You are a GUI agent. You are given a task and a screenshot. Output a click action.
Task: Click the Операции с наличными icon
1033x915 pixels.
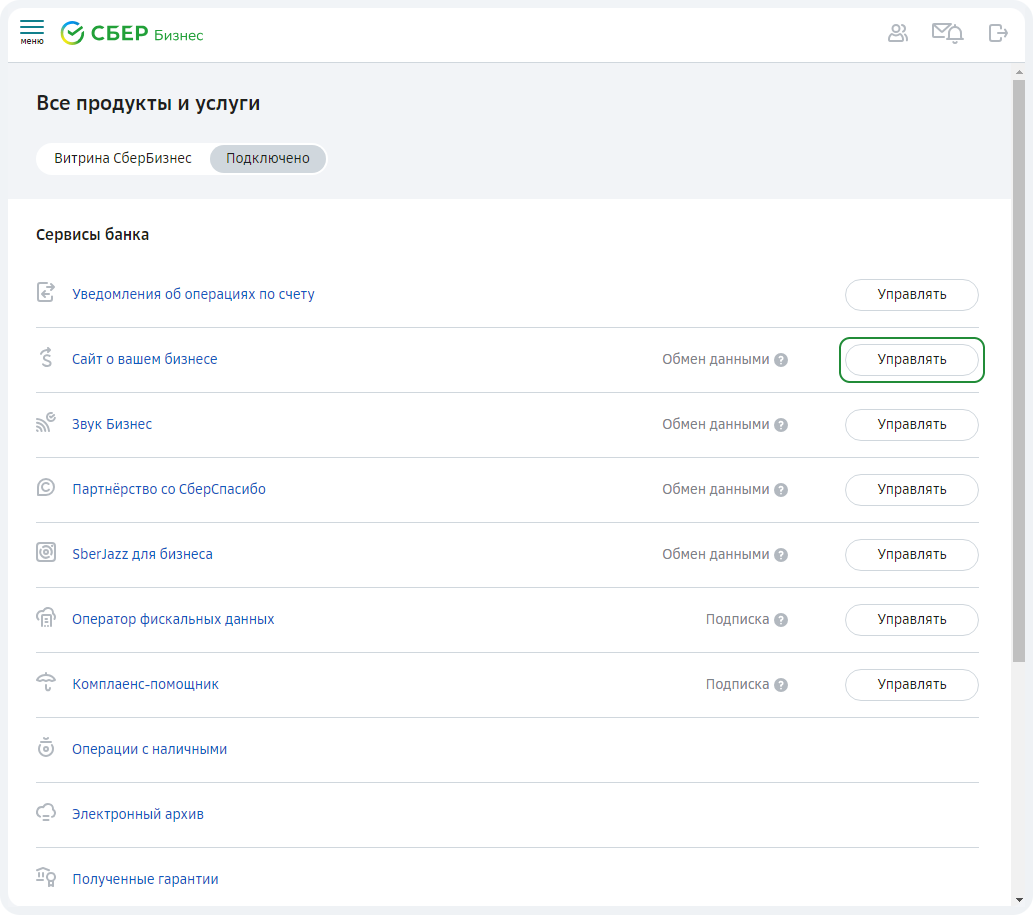pyautogui.click(x=45, y=748)
